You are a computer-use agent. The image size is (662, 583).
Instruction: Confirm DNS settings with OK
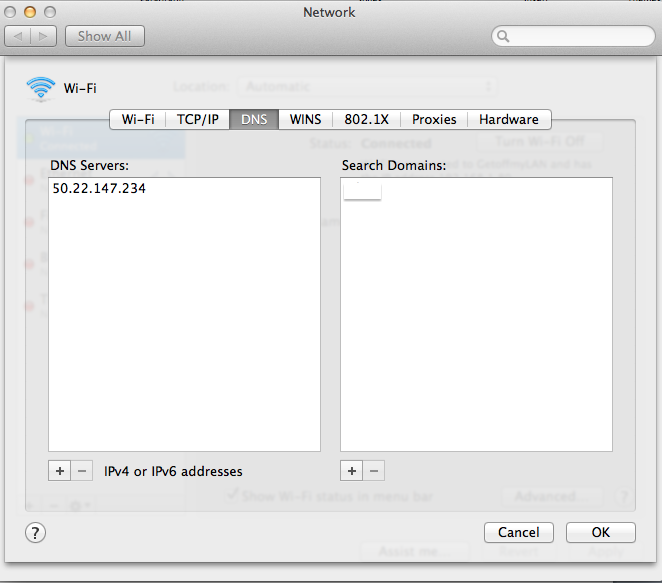[601, 532]
